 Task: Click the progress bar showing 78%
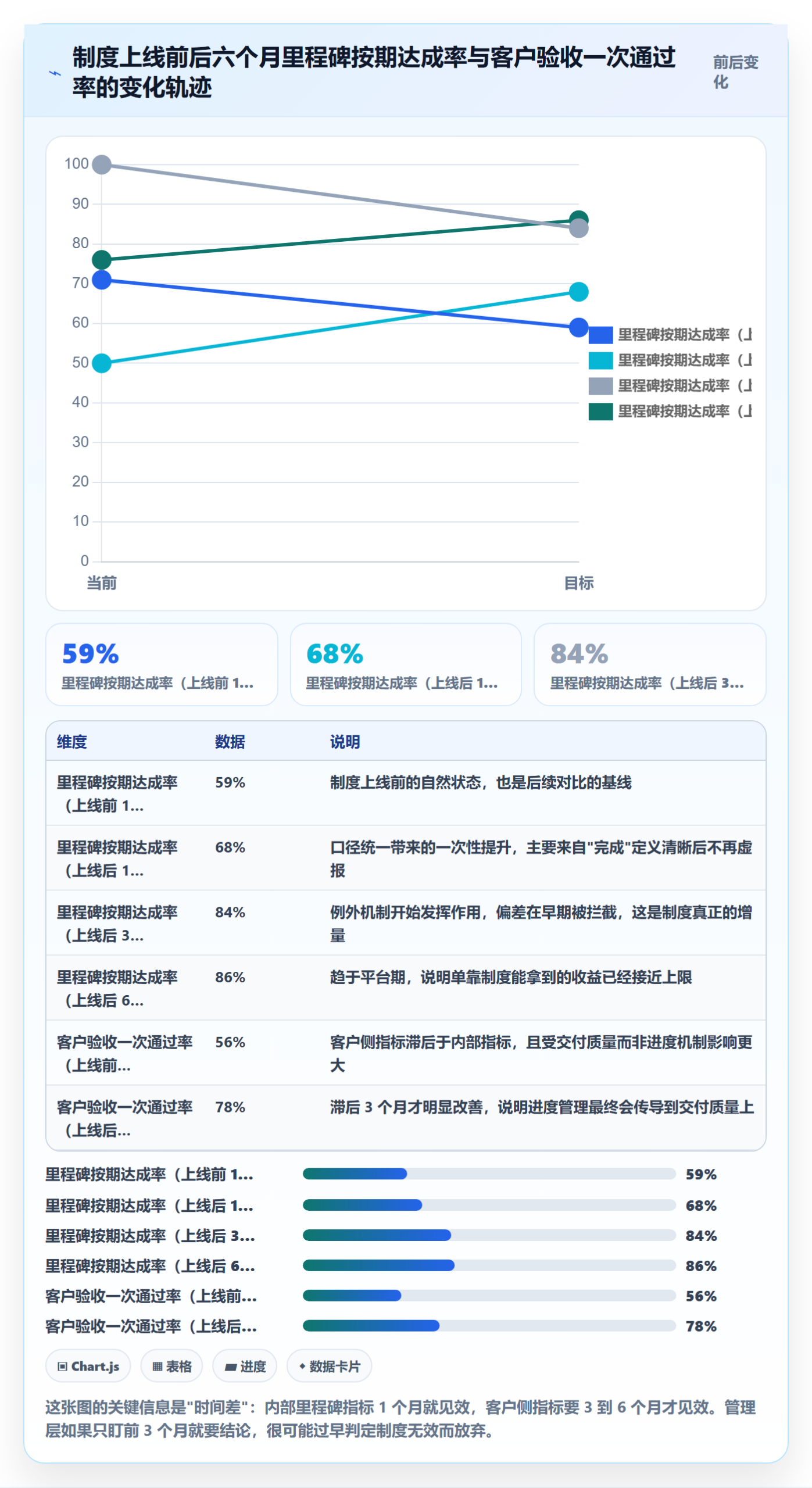pos(489,1326)
